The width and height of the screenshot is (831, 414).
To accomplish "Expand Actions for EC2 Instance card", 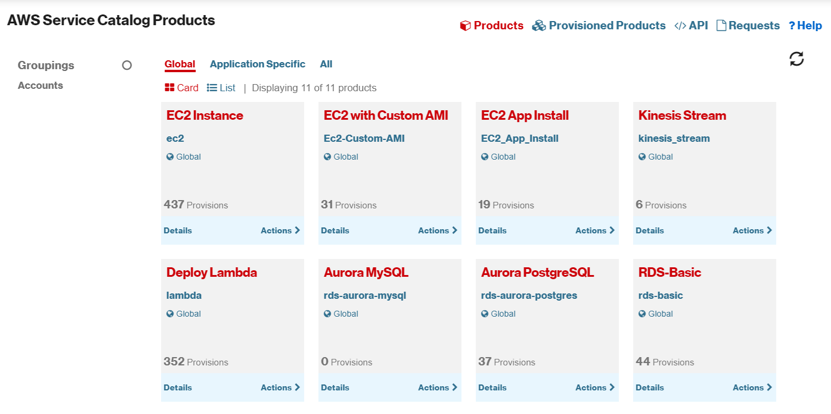I will tap(280, 231).
